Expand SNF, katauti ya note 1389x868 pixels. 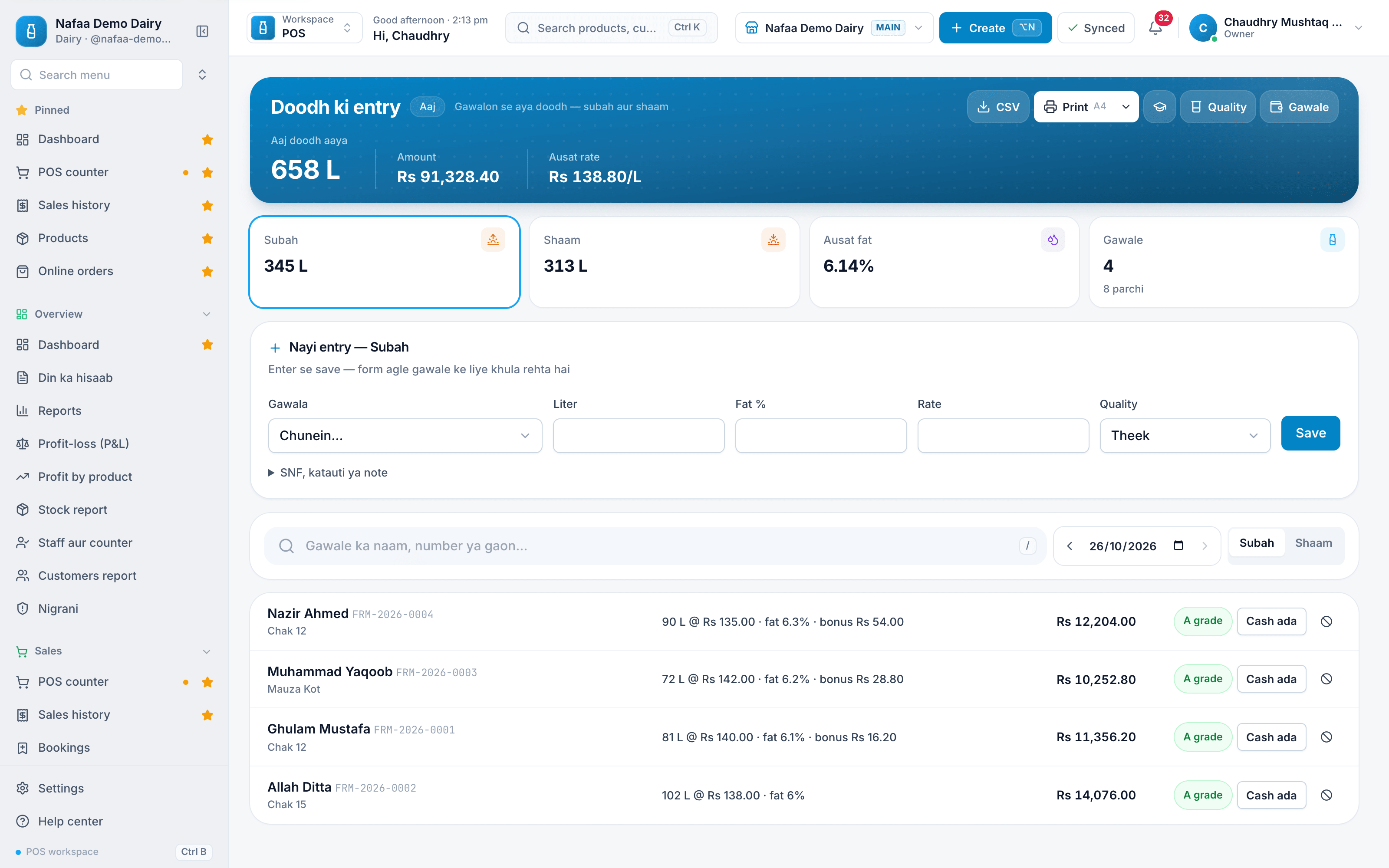(x=328, y=473)
